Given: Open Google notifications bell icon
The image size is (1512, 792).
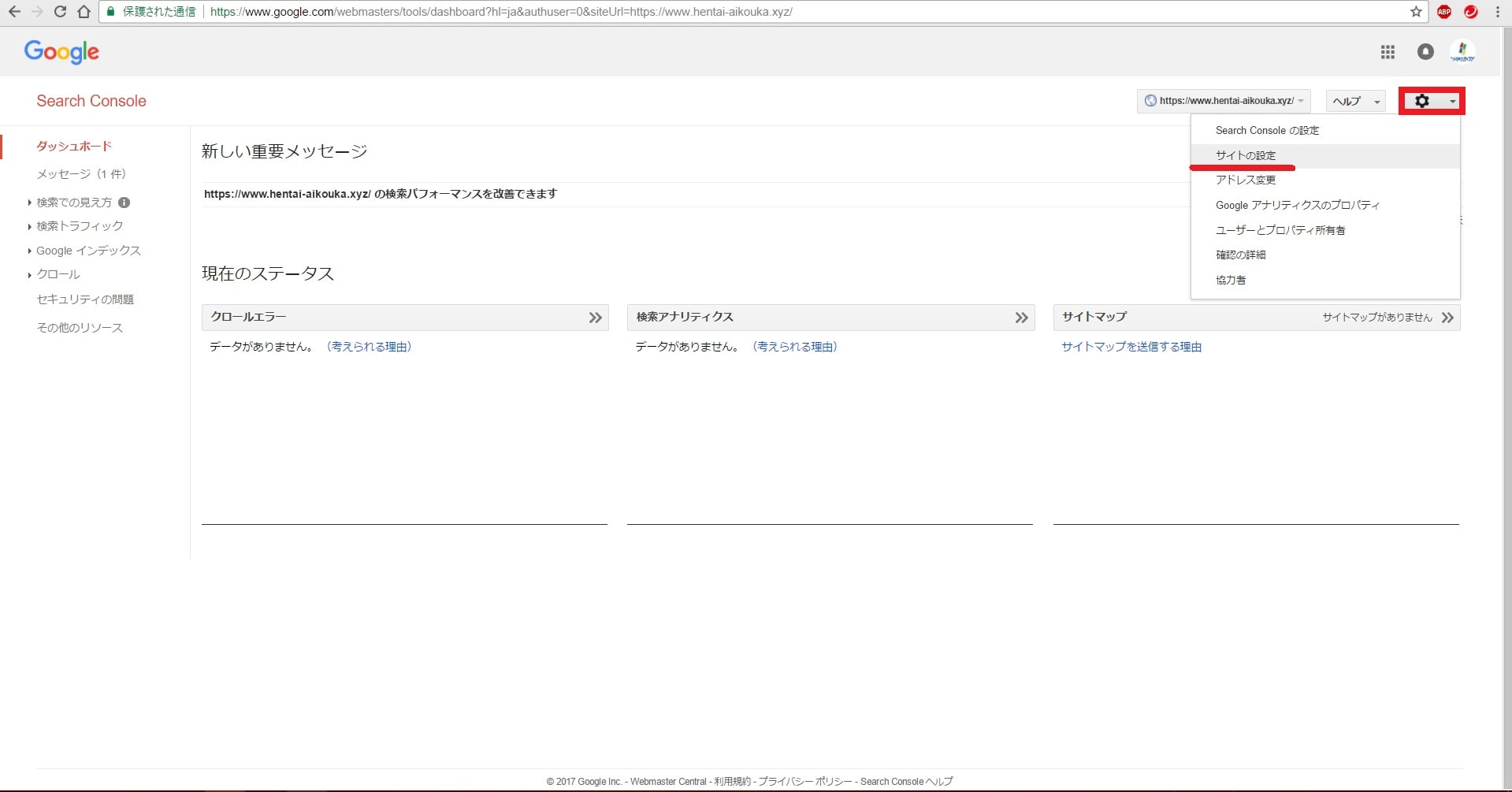Looking at the screenshot, I should [x=1425, y=52].
